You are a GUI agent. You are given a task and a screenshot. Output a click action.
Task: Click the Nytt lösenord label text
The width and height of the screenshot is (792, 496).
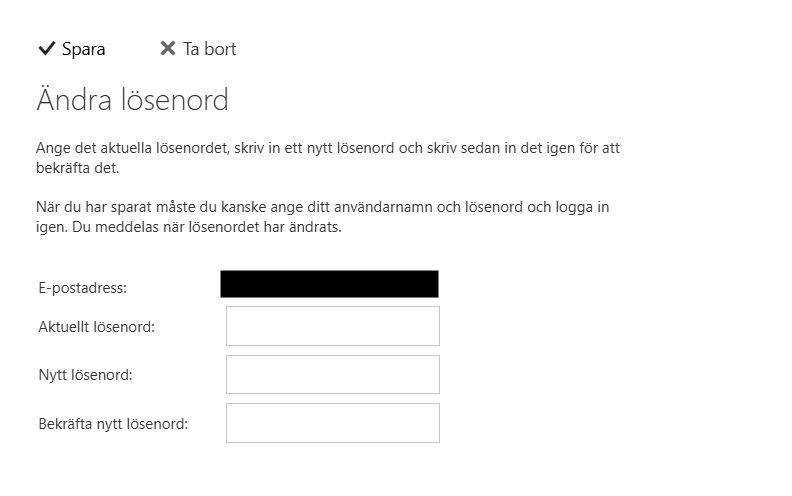[x=85, y=375]
